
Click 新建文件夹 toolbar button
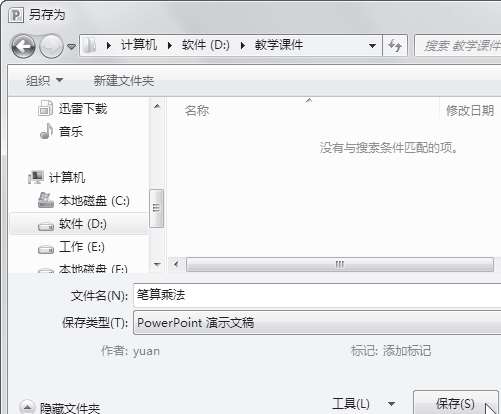(x=124, y=81)
